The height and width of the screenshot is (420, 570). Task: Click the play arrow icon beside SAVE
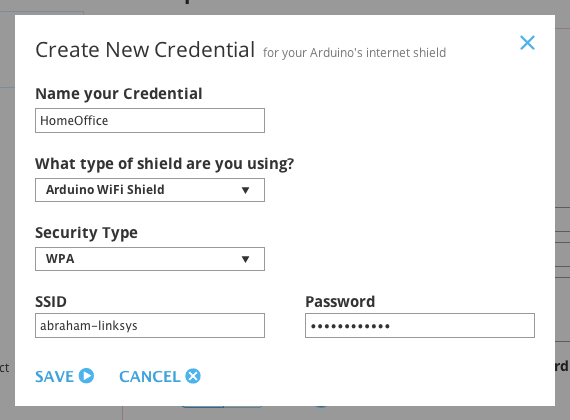click(x=87, y=376)
